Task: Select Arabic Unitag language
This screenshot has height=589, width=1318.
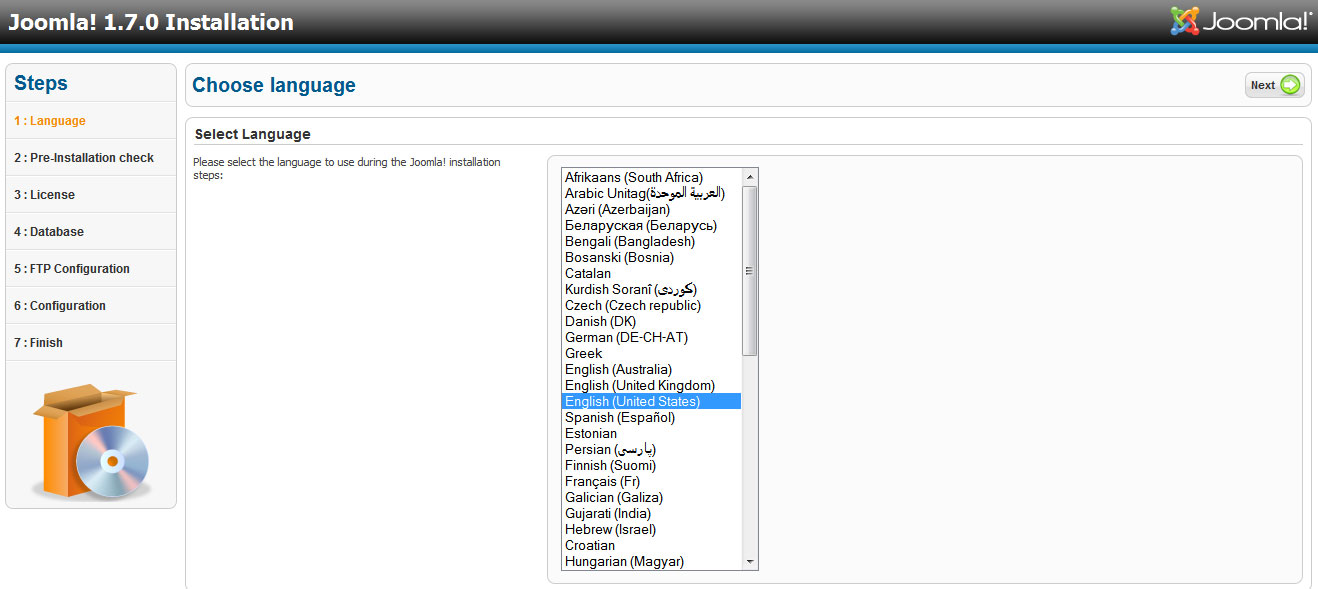Action: pyautogui.click(x=652, y=194)
